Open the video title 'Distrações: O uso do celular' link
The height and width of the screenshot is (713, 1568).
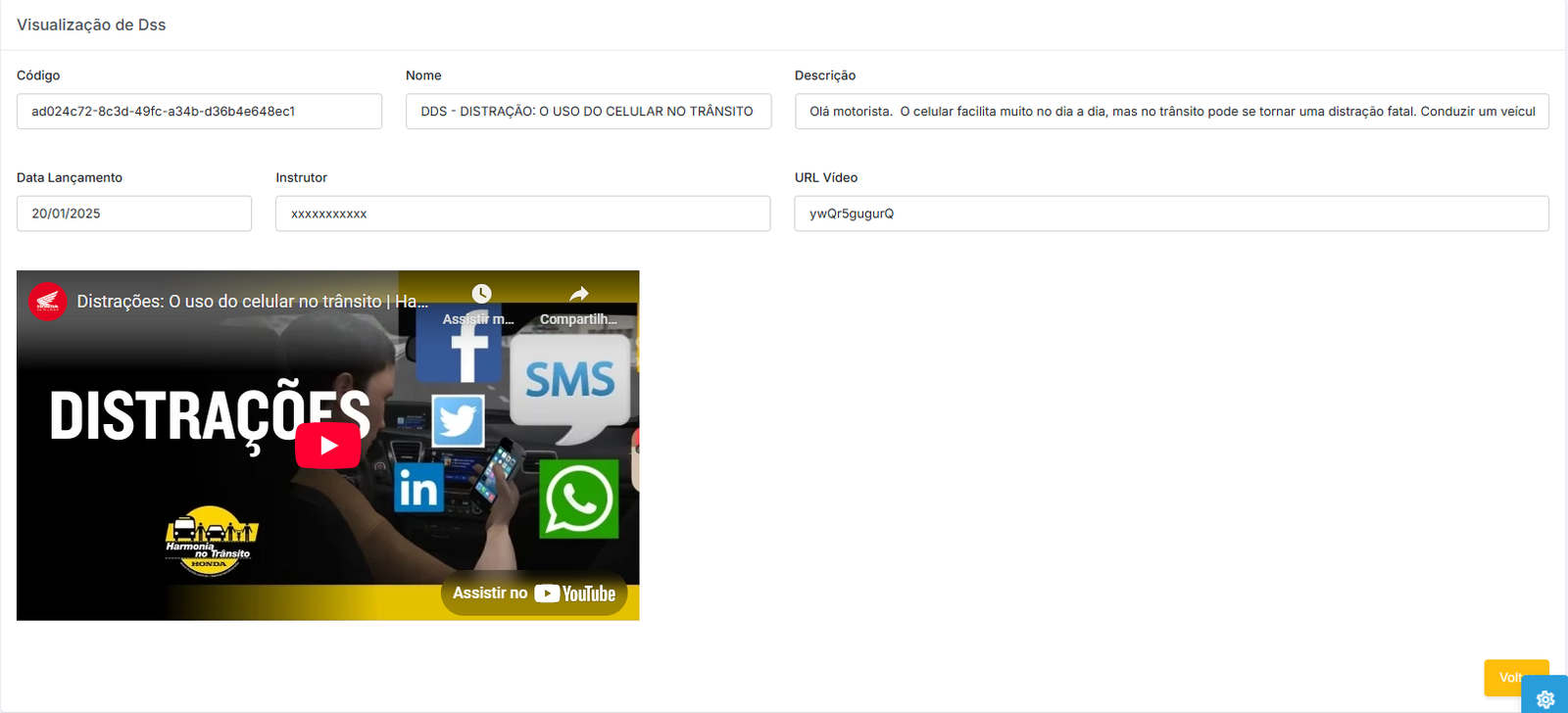252,302
